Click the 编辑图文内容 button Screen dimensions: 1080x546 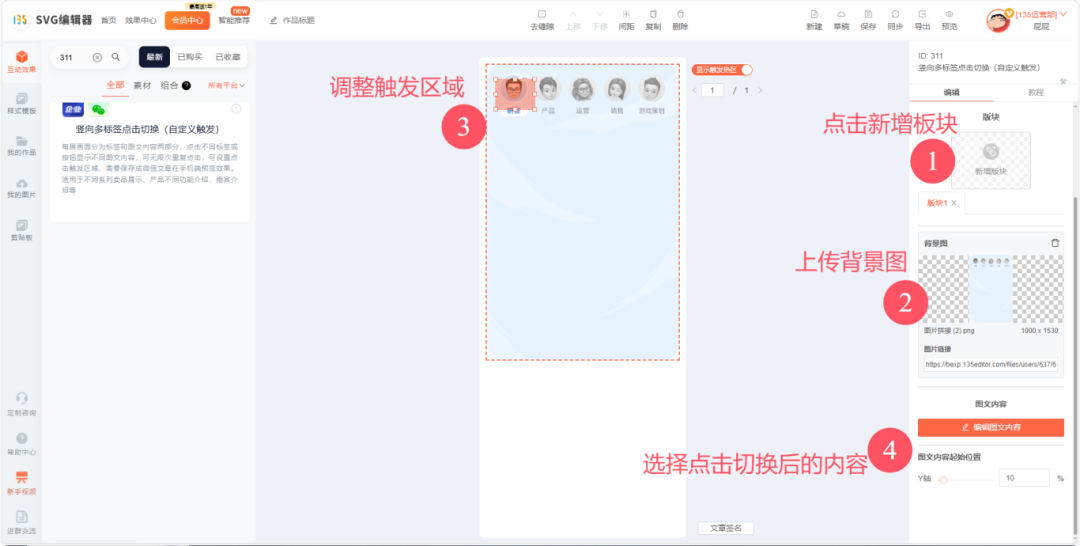click(990, 428)
